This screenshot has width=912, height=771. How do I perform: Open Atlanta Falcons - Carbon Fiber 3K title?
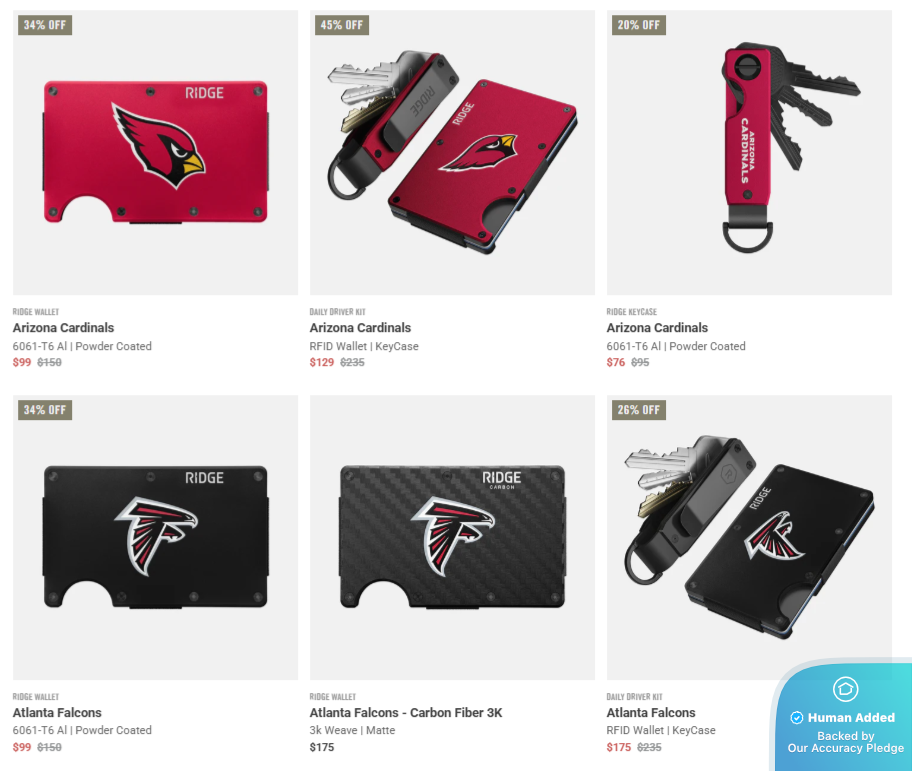point(406,712)
